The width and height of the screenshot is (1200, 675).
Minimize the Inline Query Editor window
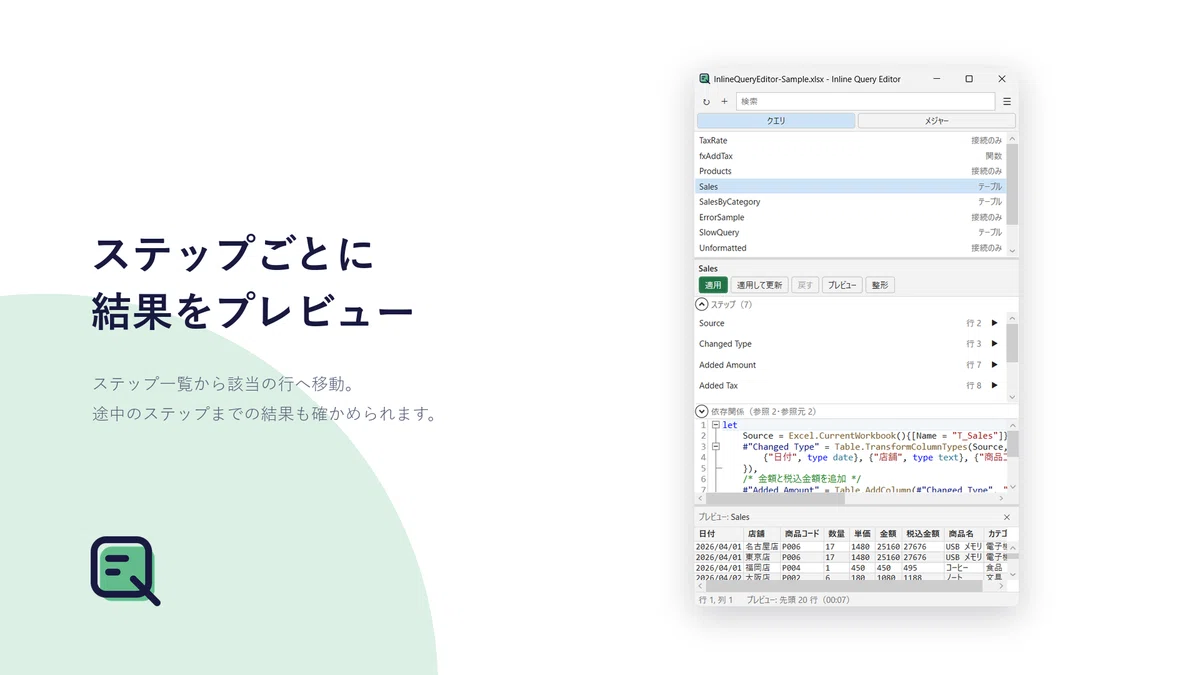click(937, 79)
